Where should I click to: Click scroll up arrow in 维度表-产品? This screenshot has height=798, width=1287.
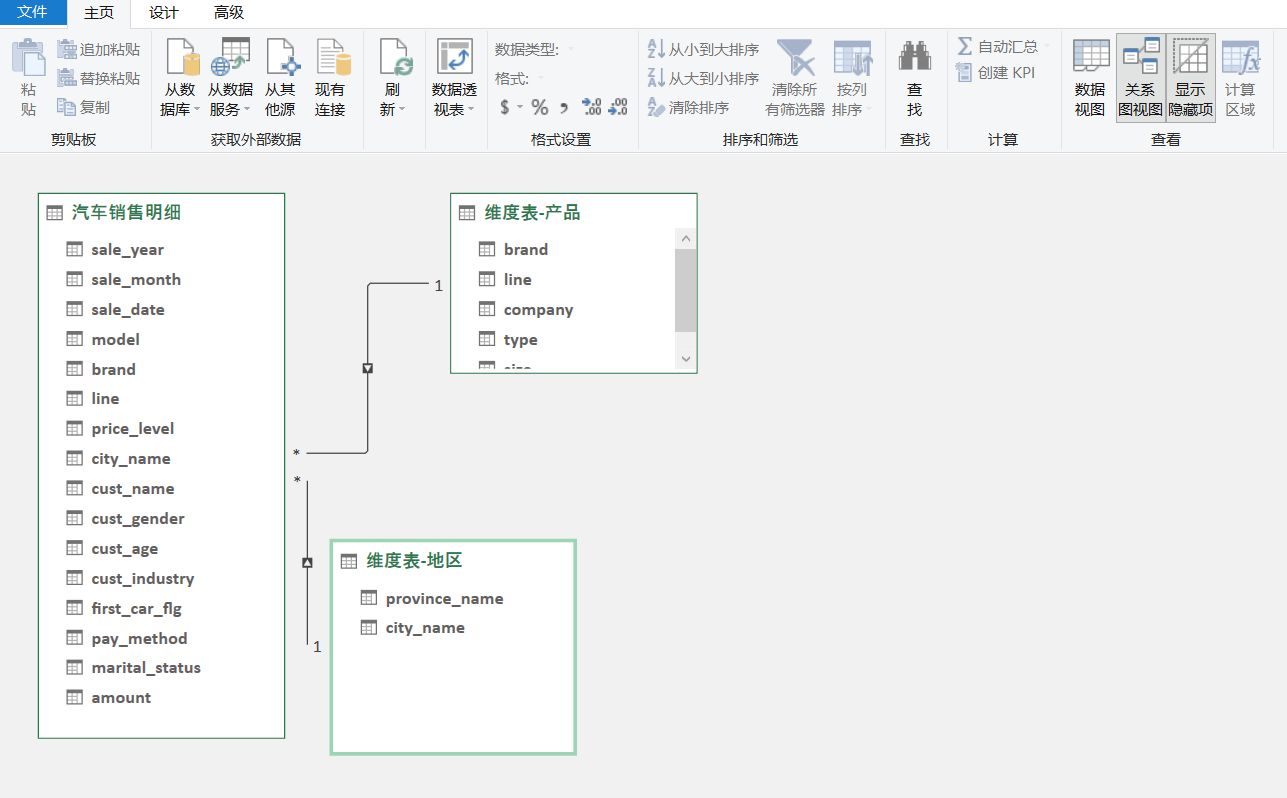tap(685, 238)
